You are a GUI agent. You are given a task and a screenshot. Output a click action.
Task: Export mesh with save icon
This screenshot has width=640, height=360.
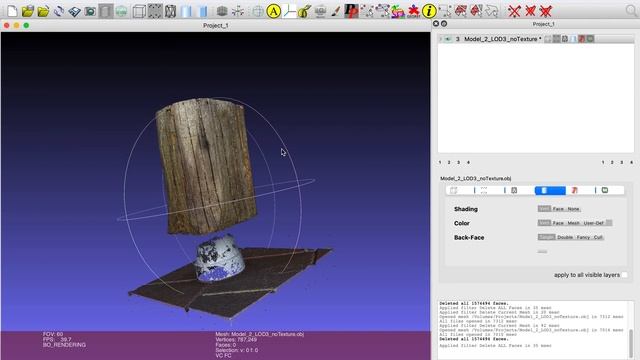(74, 11)
